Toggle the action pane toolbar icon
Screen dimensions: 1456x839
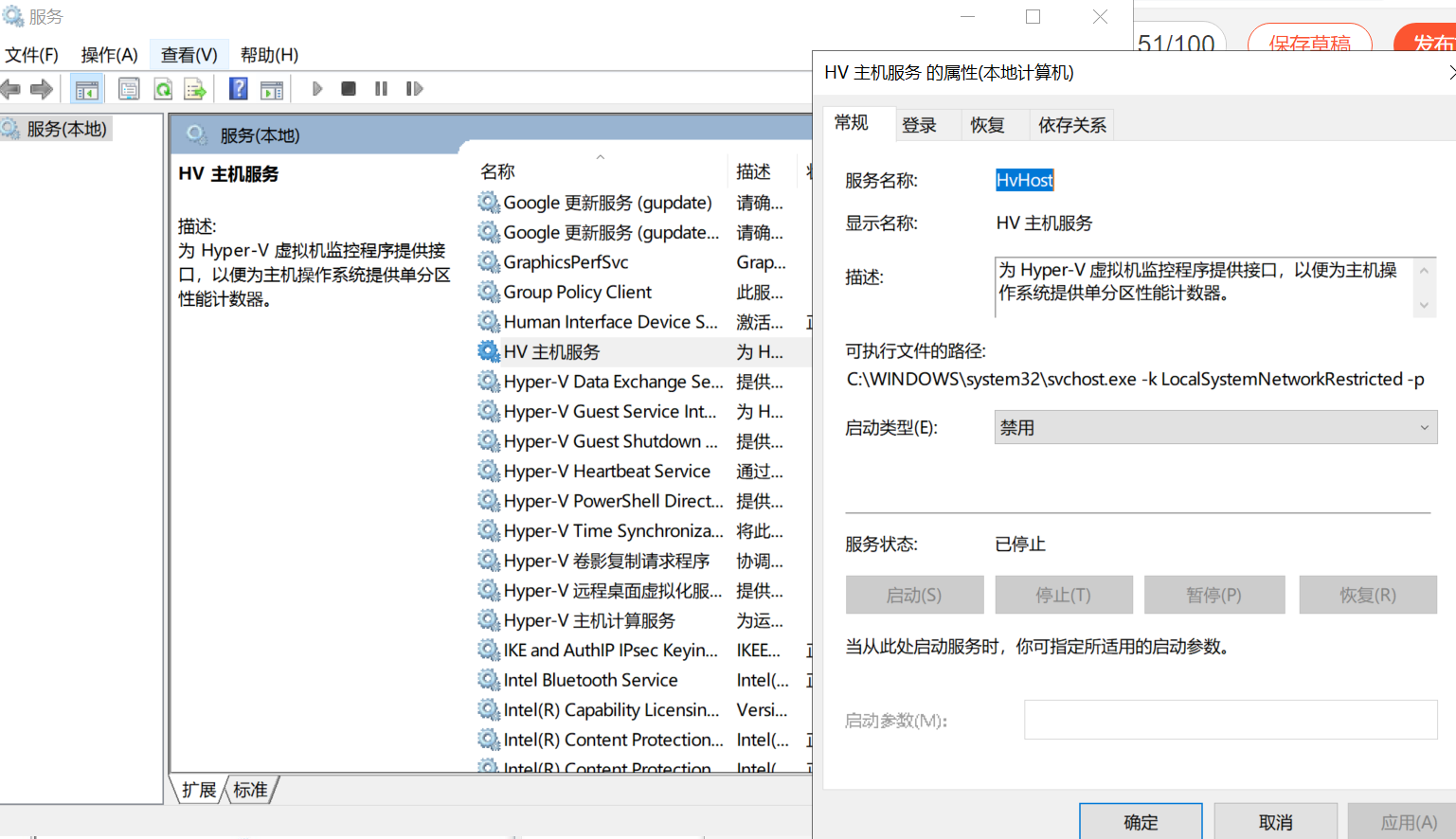coord(272,89)
